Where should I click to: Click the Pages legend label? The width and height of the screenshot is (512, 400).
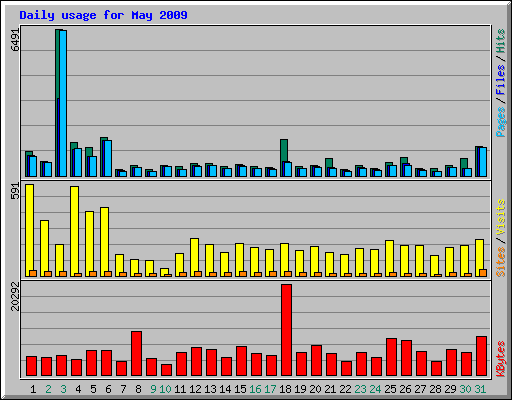pyautogui.click(x=500, y=122)
